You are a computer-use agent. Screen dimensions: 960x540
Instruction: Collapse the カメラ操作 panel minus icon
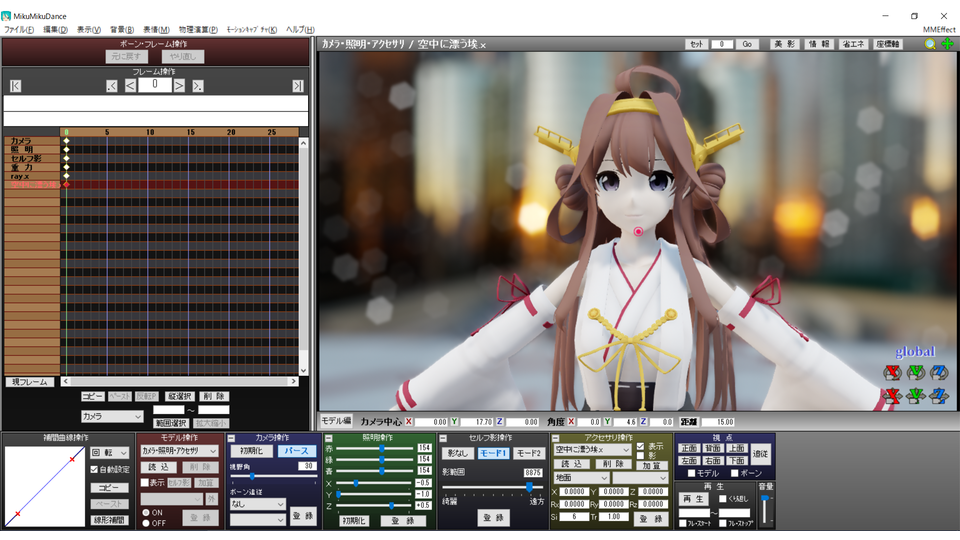[231, 438]
